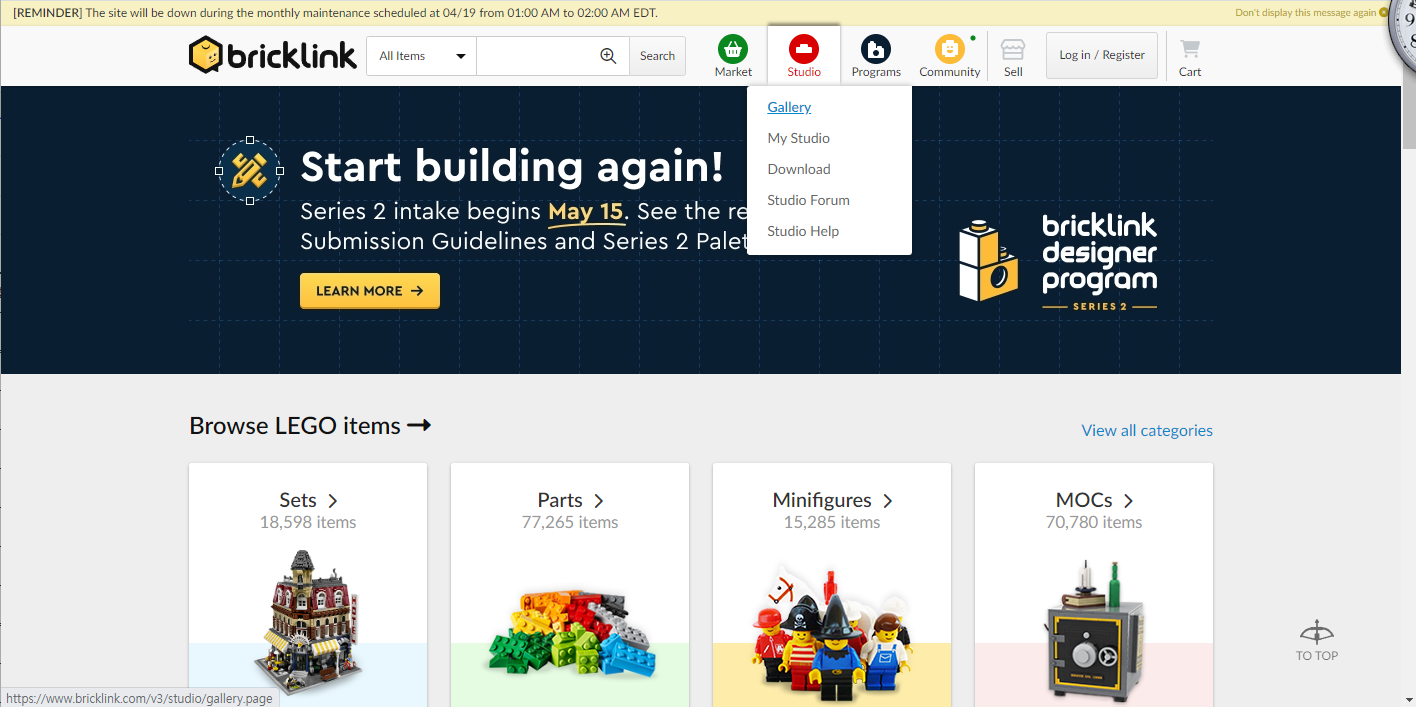Close the maintenance reminder message
Image resolution: width=1416 pixels, height=707 pixels.
[1384, 13]
